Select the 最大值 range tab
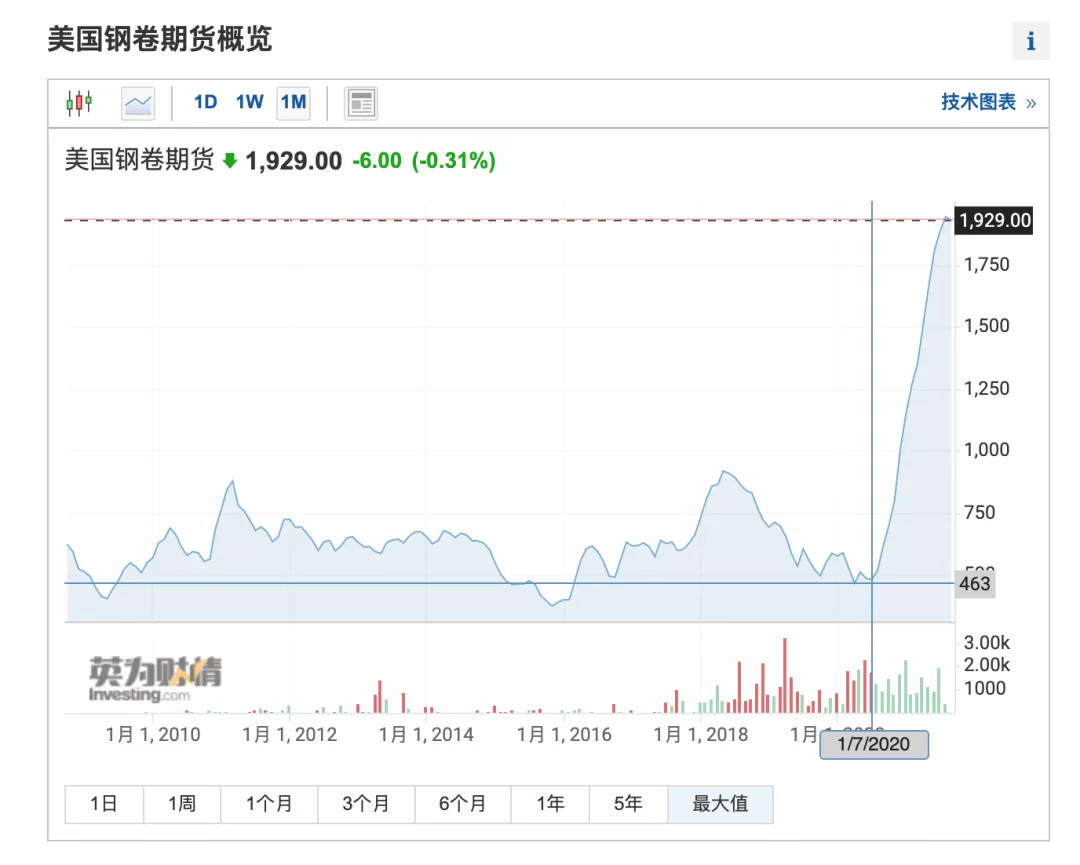The image size is (1080, 865). 720,804
